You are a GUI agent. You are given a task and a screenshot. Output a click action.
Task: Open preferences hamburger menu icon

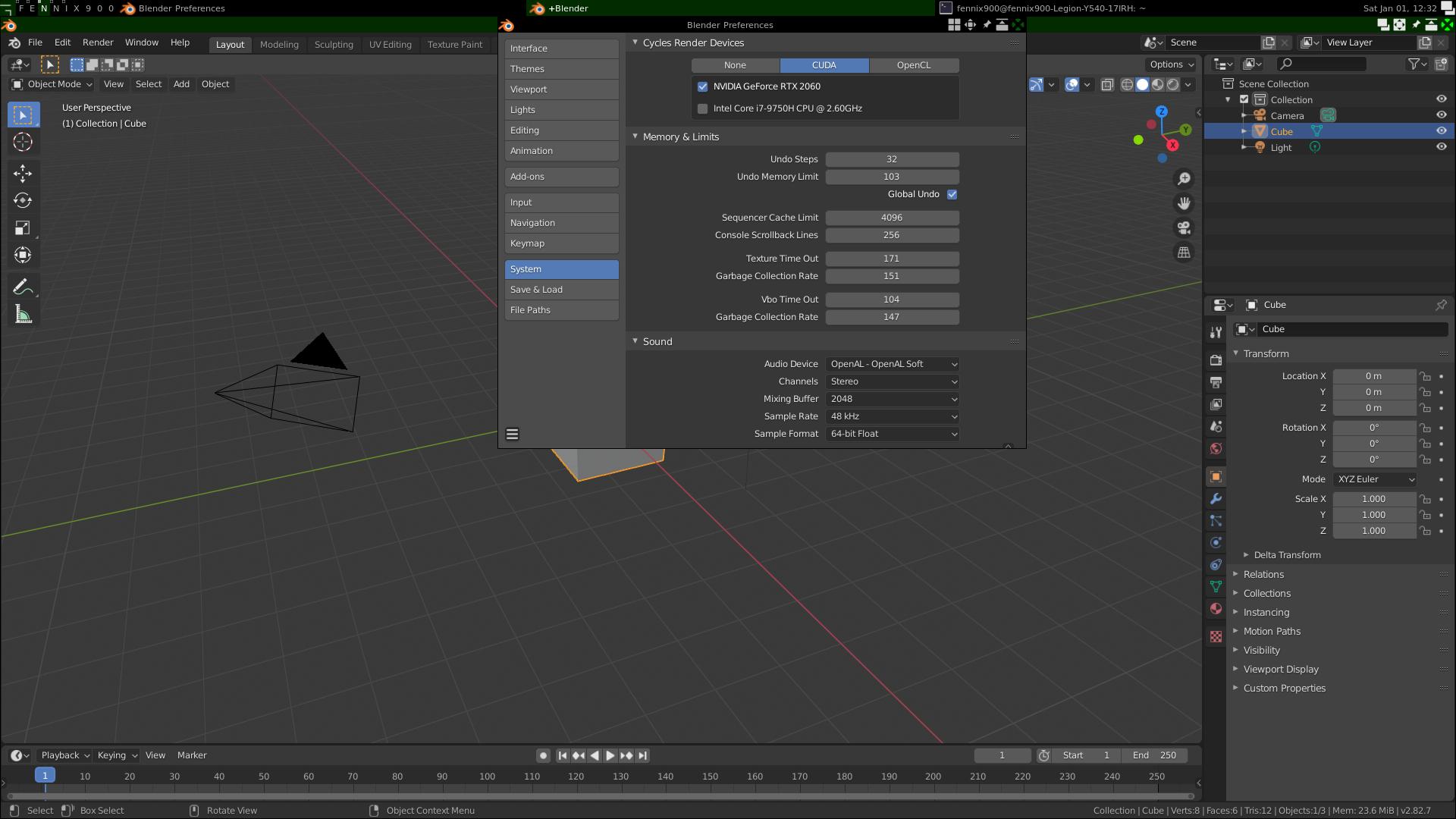click(x=512, y=435)
